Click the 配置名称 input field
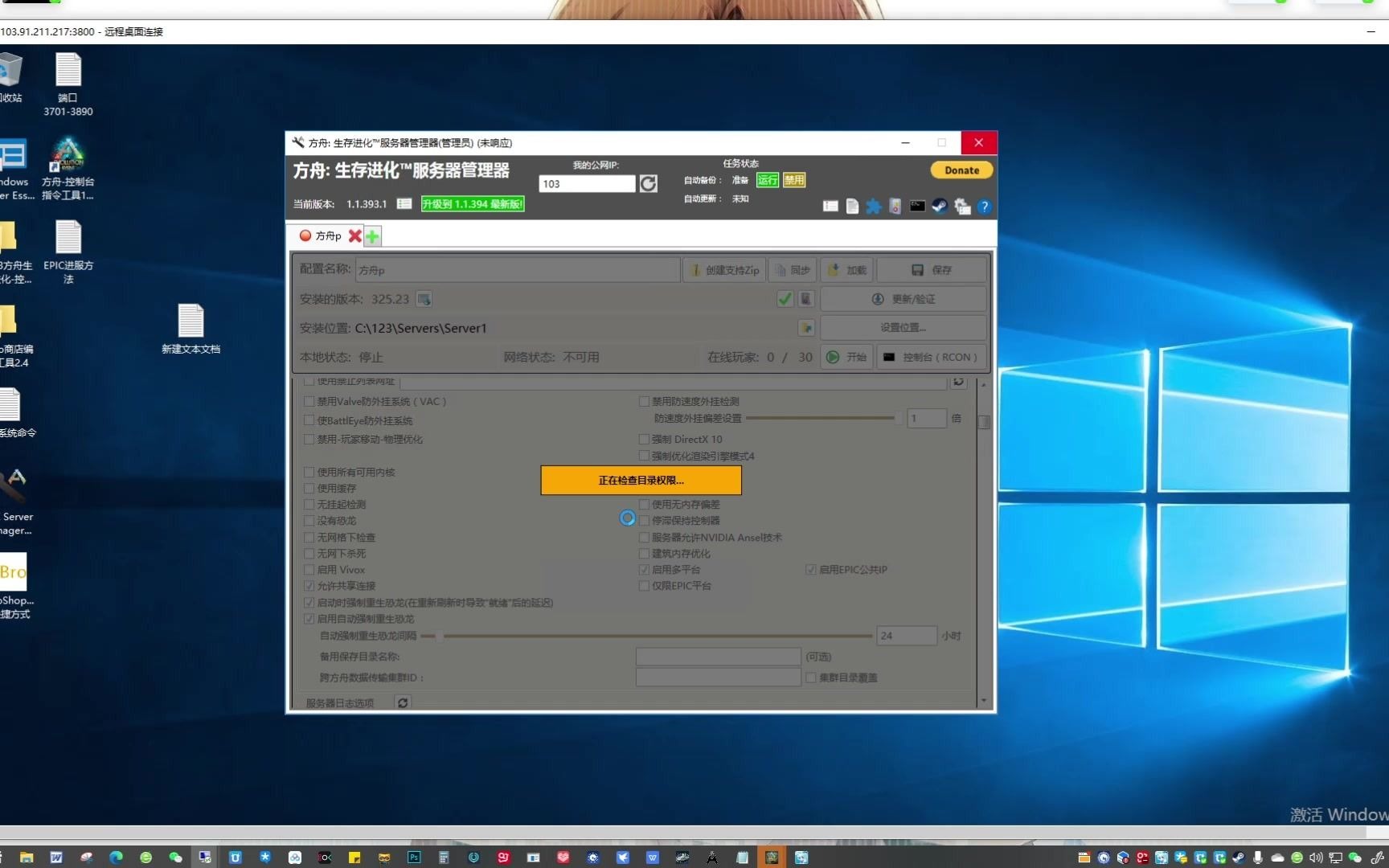 tap(517, 270)
